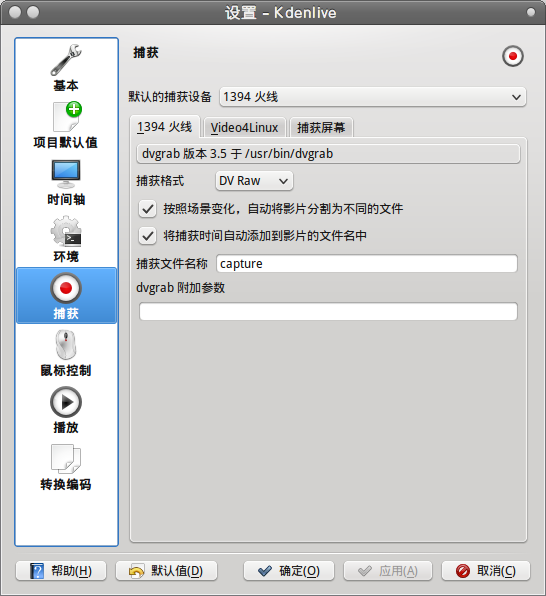Toggle adding capture time to filename checkbox
546x596 pixels.
(148, 236)
